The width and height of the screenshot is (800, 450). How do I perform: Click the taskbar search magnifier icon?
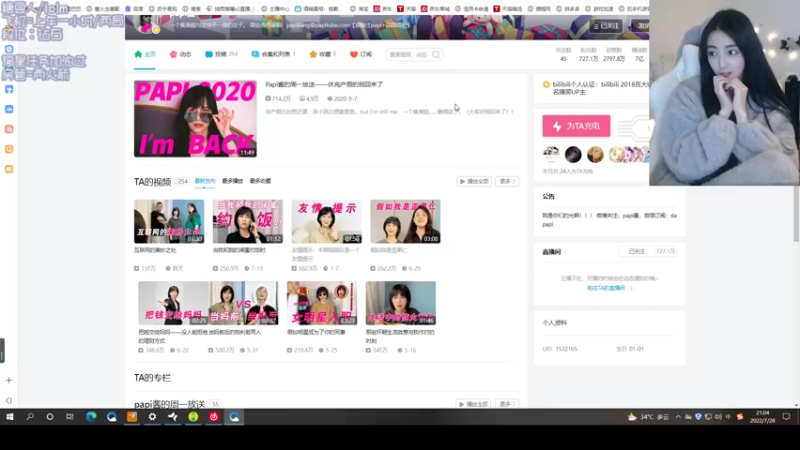coord(30,417)
